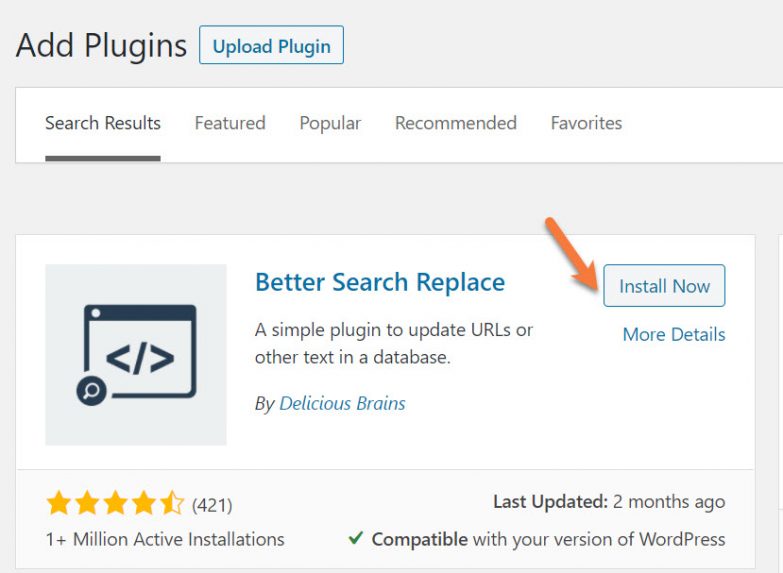
Task: Click the fourth rating star
Action: click(x=143, y=503)
